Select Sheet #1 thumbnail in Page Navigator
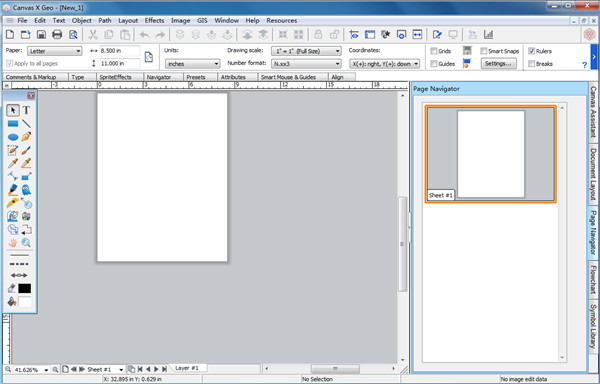Image resolution: width=600 pixels, height=384 pixels. tap(491, 154)
